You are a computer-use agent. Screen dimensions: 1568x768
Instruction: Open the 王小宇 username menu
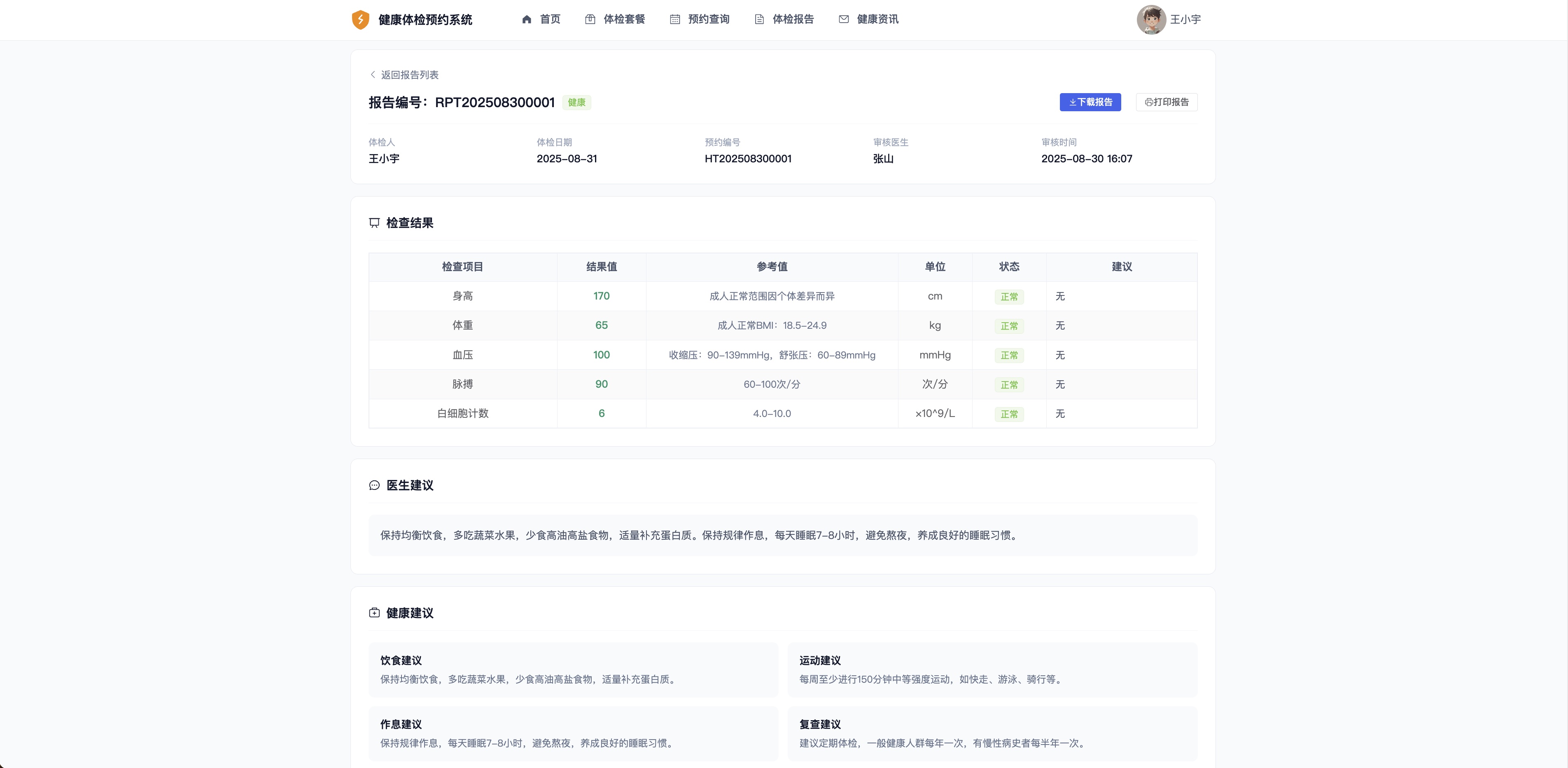[1185, 19]
